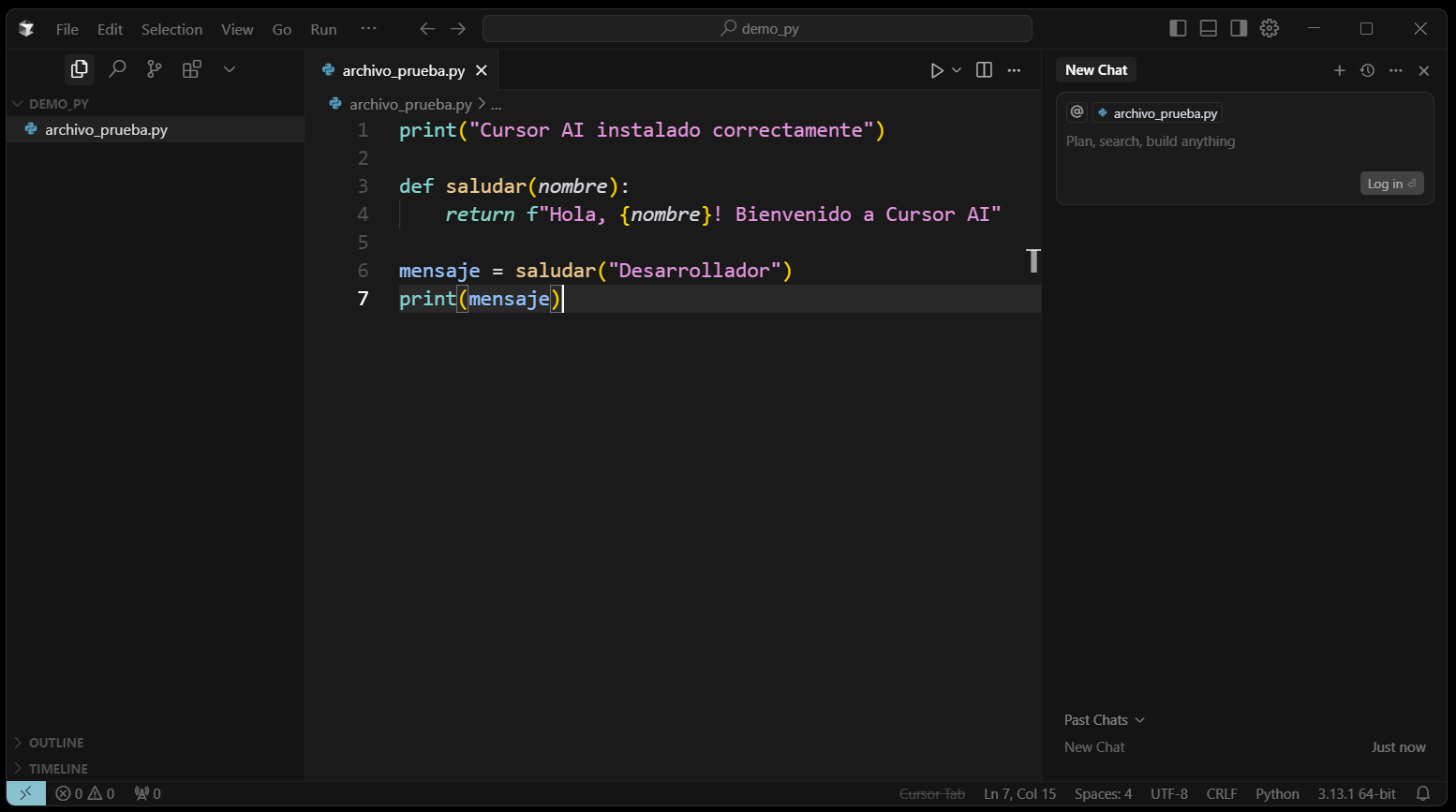Change CRLF end of line sequence
Image resolution: width=1456 pixels, height=812 pixels.
pyautogui.click(x=1222, y=794)
